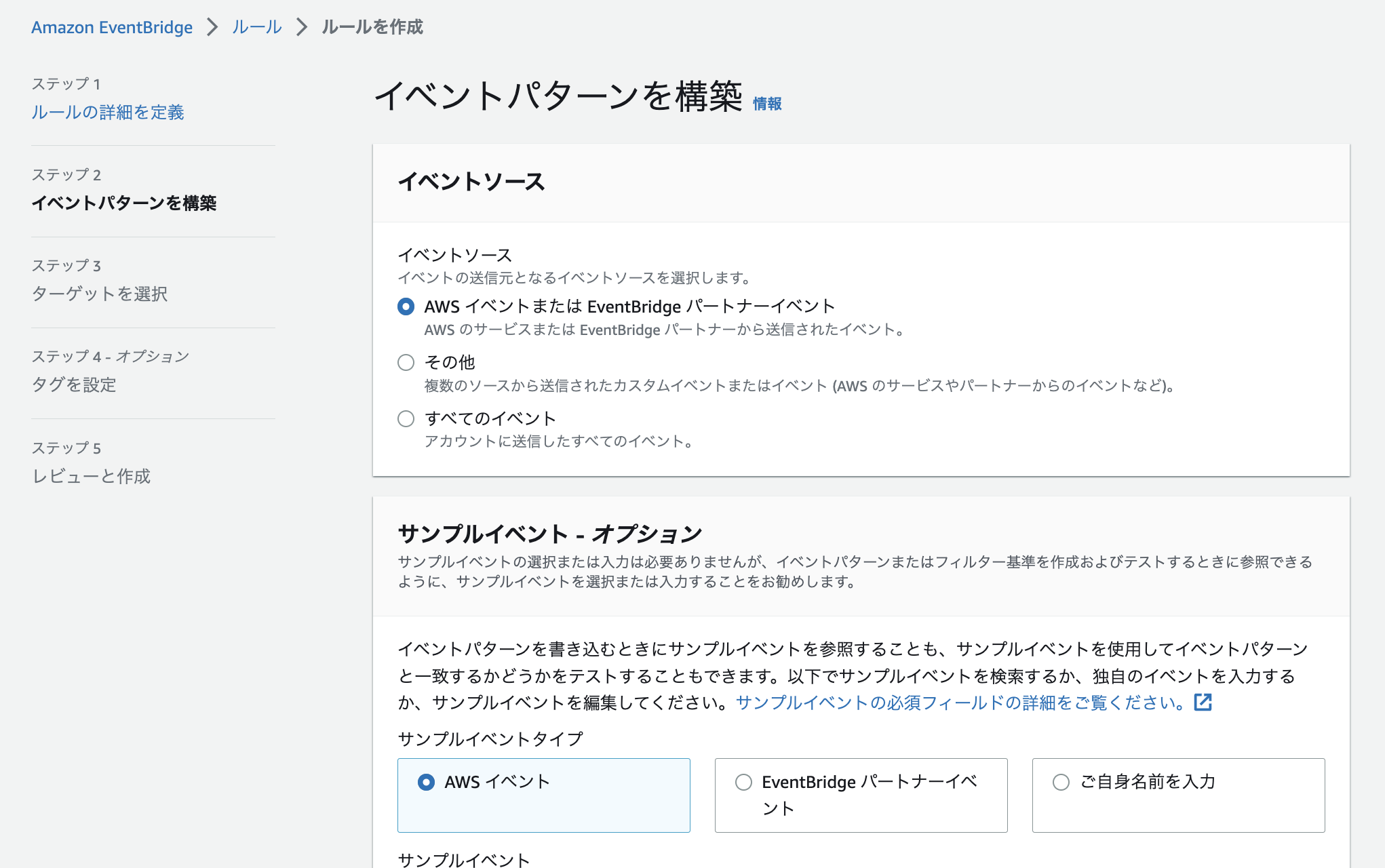Screen dimensions: 1385x868
Task: Select the その他 event source radio
Action: pos(406,363)
